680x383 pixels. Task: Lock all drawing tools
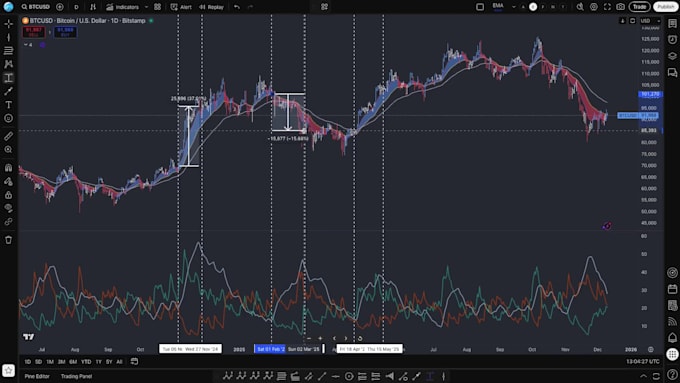coord(8,195)
